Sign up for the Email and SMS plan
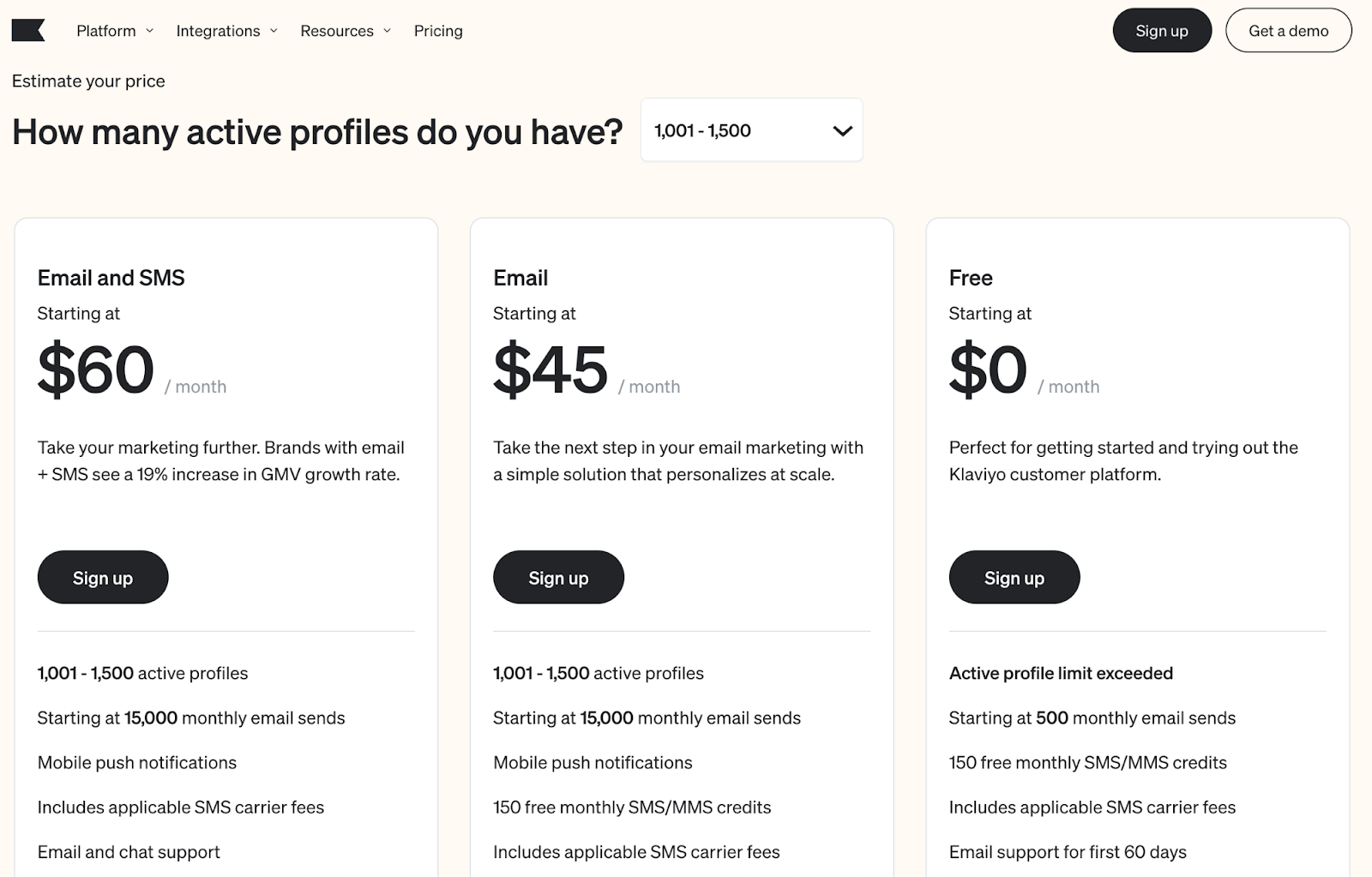The width and height of the screenshot is (1372, 877). (103, 578)
